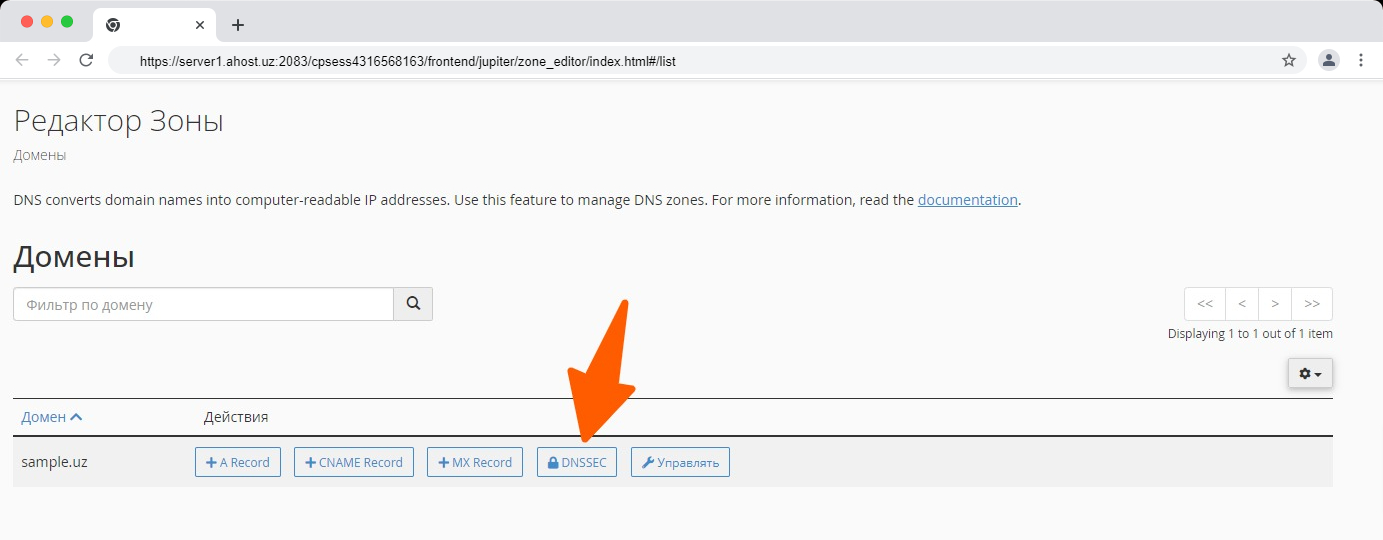Click the address bar URL
The height and width of the screenshot is (540, 1383).
(408, 61)
